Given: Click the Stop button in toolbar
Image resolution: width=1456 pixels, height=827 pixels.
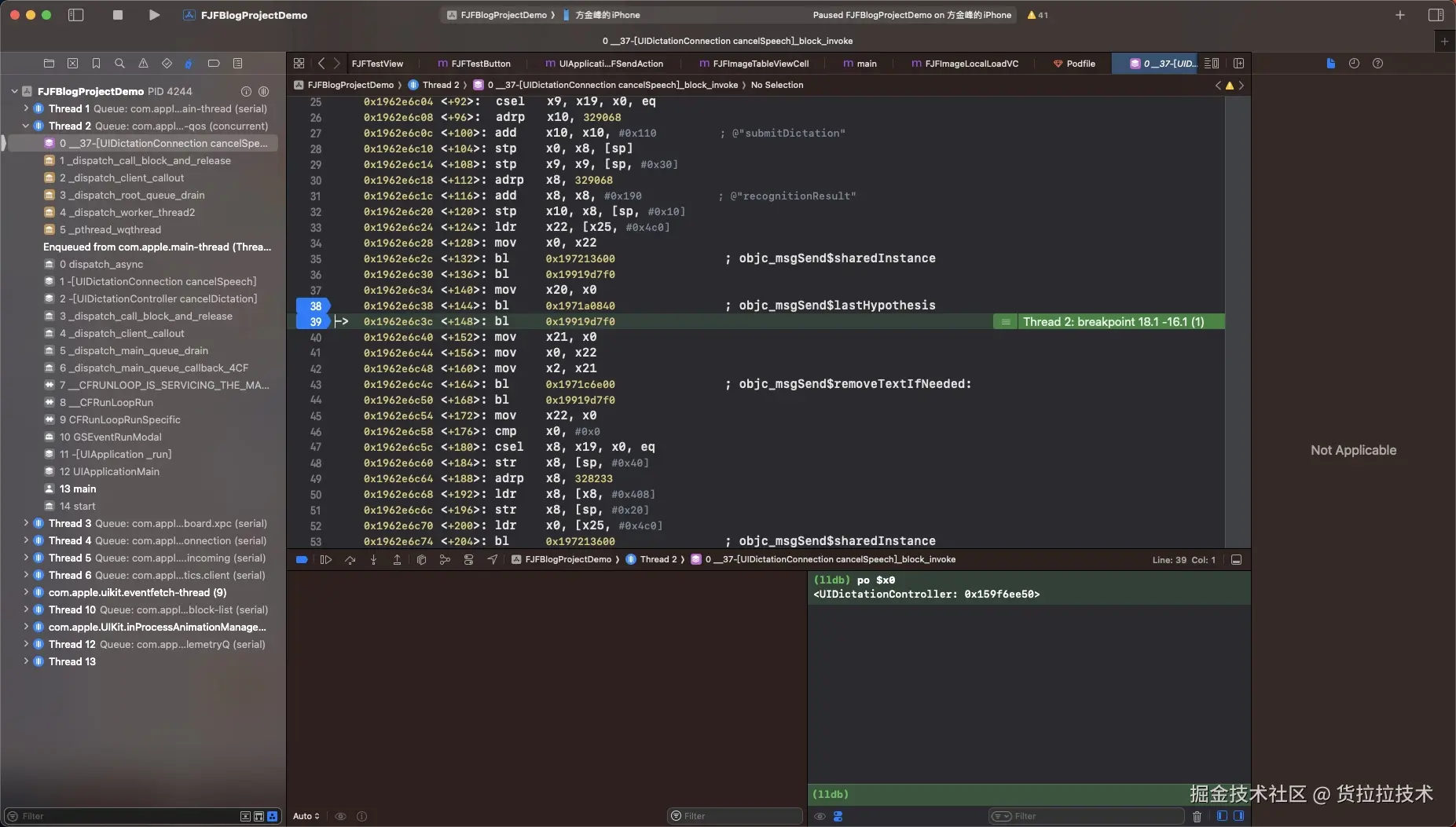Looking at the screenshot, I should (x=118, y=15).
